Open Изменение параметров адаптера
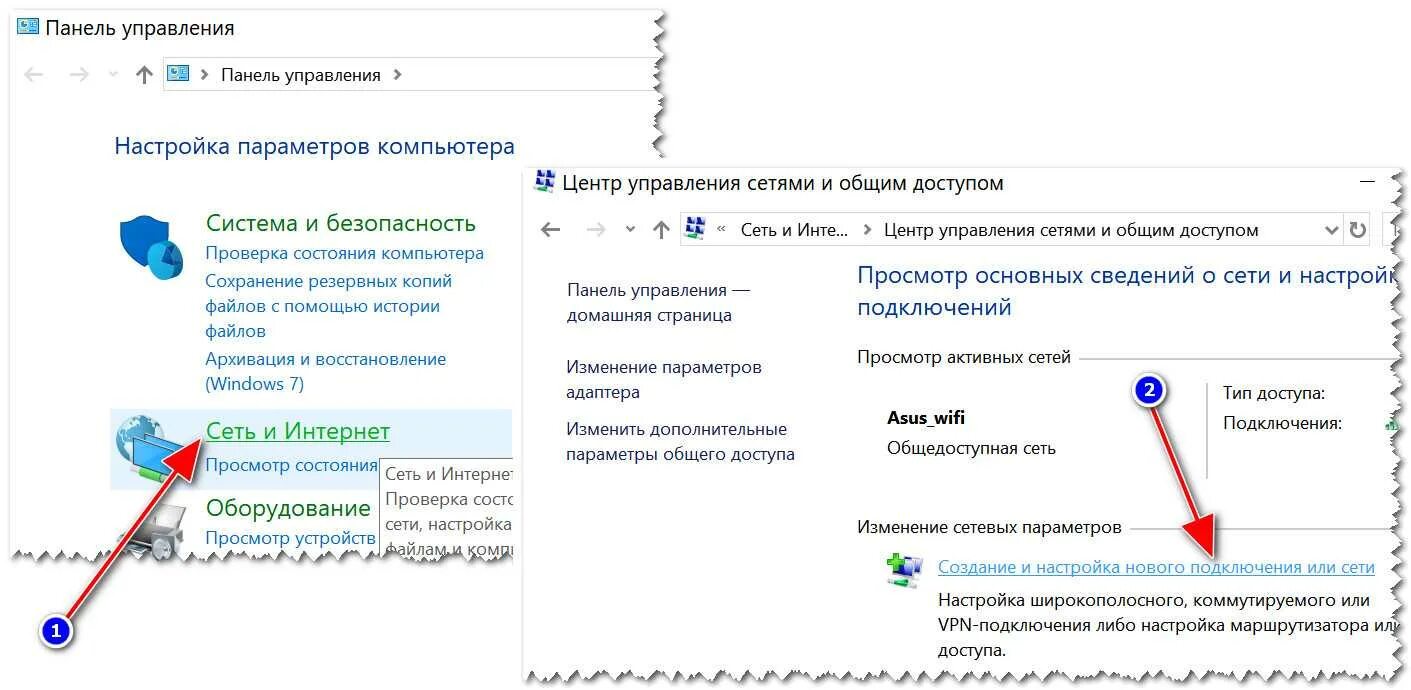This screenshot has width=1411, height=690. click(664, 379)
